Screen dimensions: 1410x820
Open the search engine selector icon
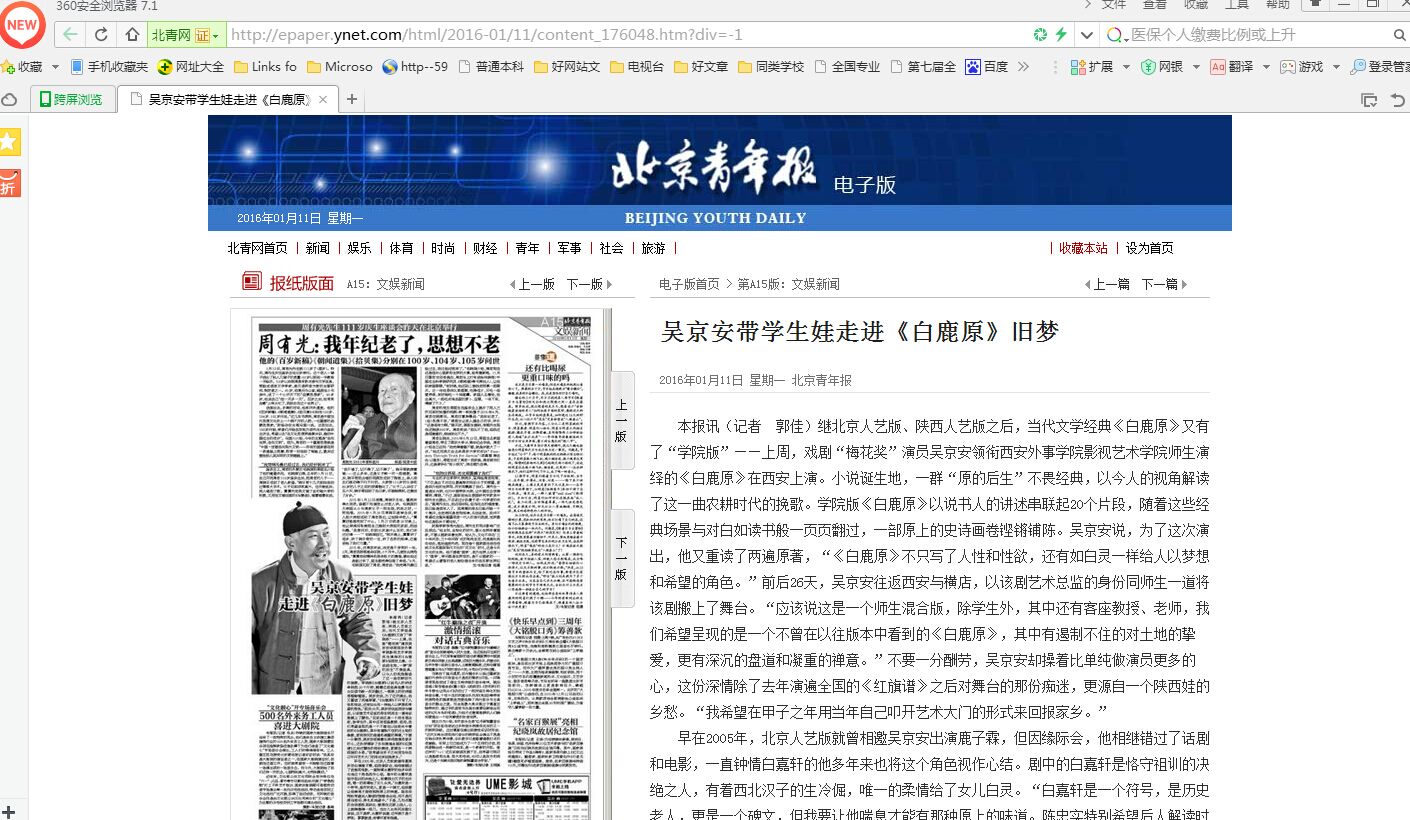(x=1116, y=35)
